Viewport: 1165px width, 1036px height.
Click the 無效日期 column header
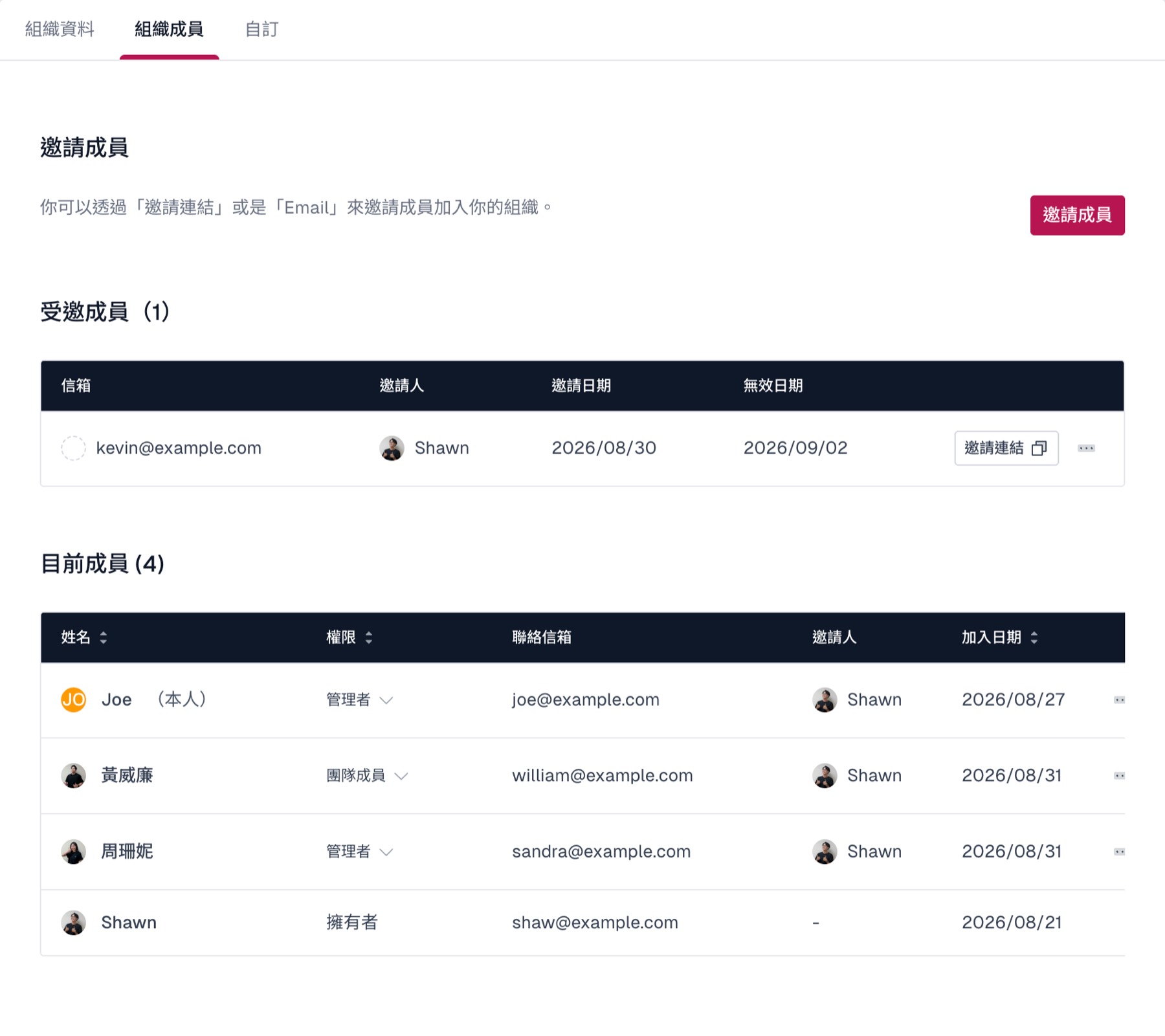coord(773,386)
